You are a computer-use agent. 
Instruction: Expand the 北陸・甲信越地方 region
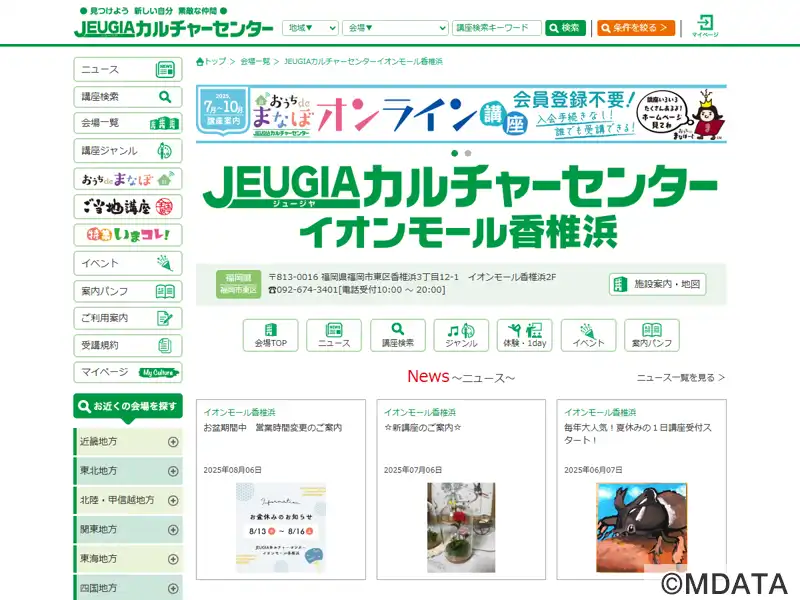click(x=128, y=501)
